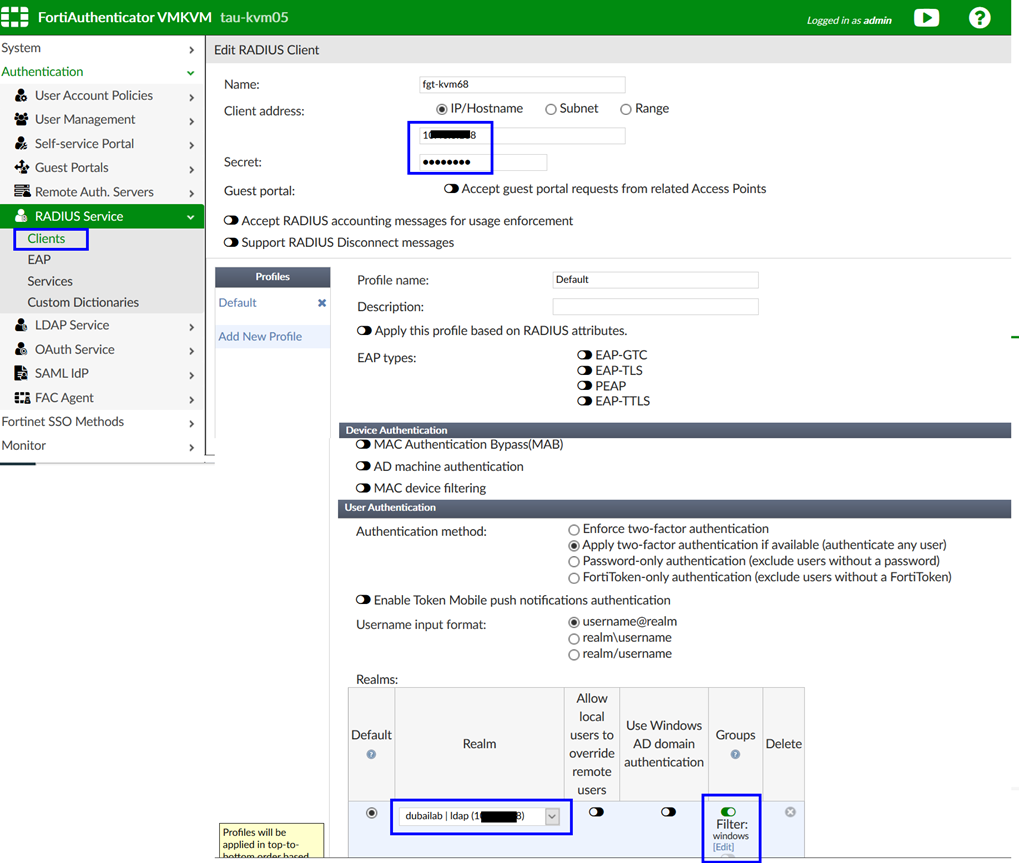Enable Token Mobile push notifications
The image size is (1019, 863).
[363, 600]
